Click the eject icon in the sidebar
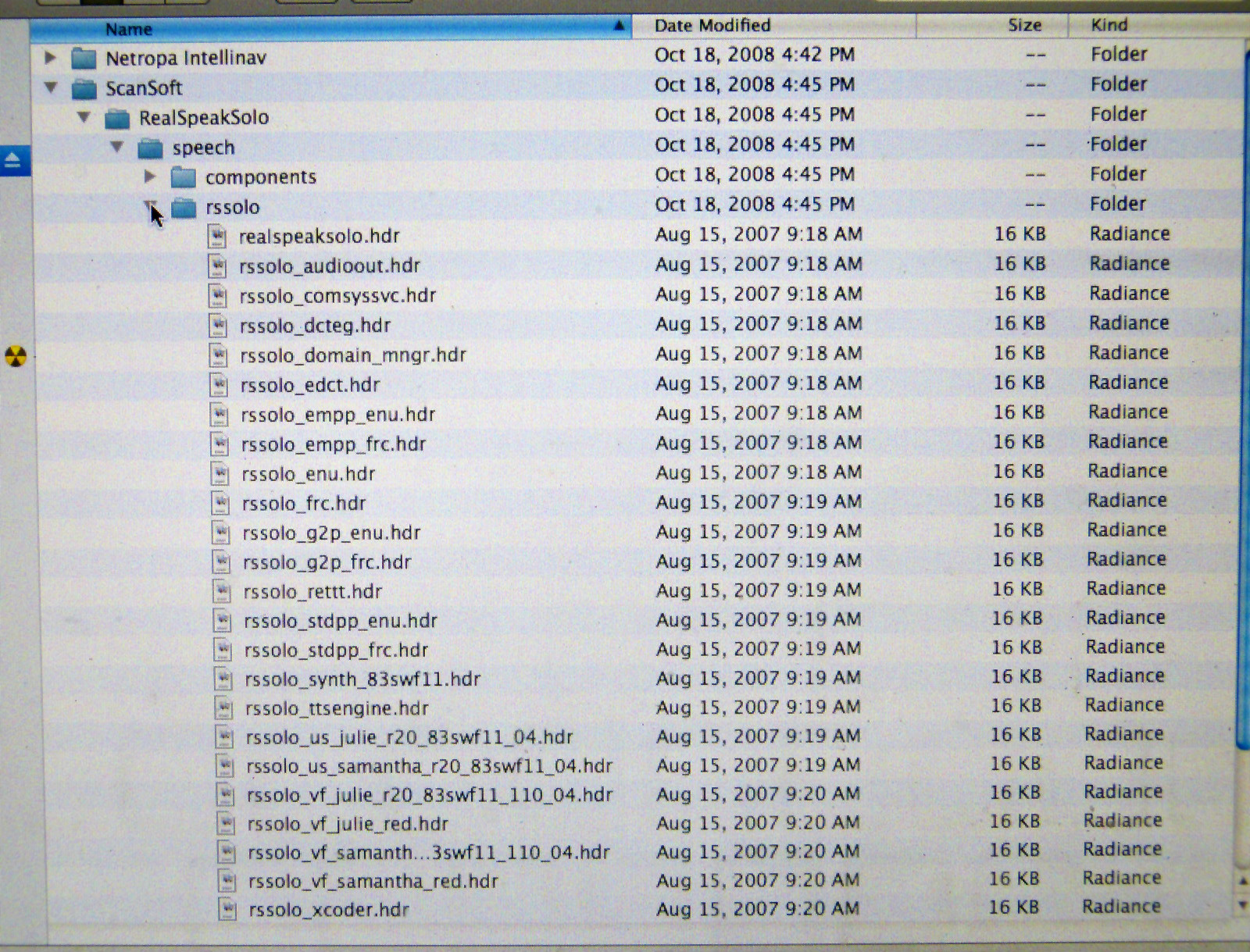This screenshot has width=1250, height=952. point(13,161)
